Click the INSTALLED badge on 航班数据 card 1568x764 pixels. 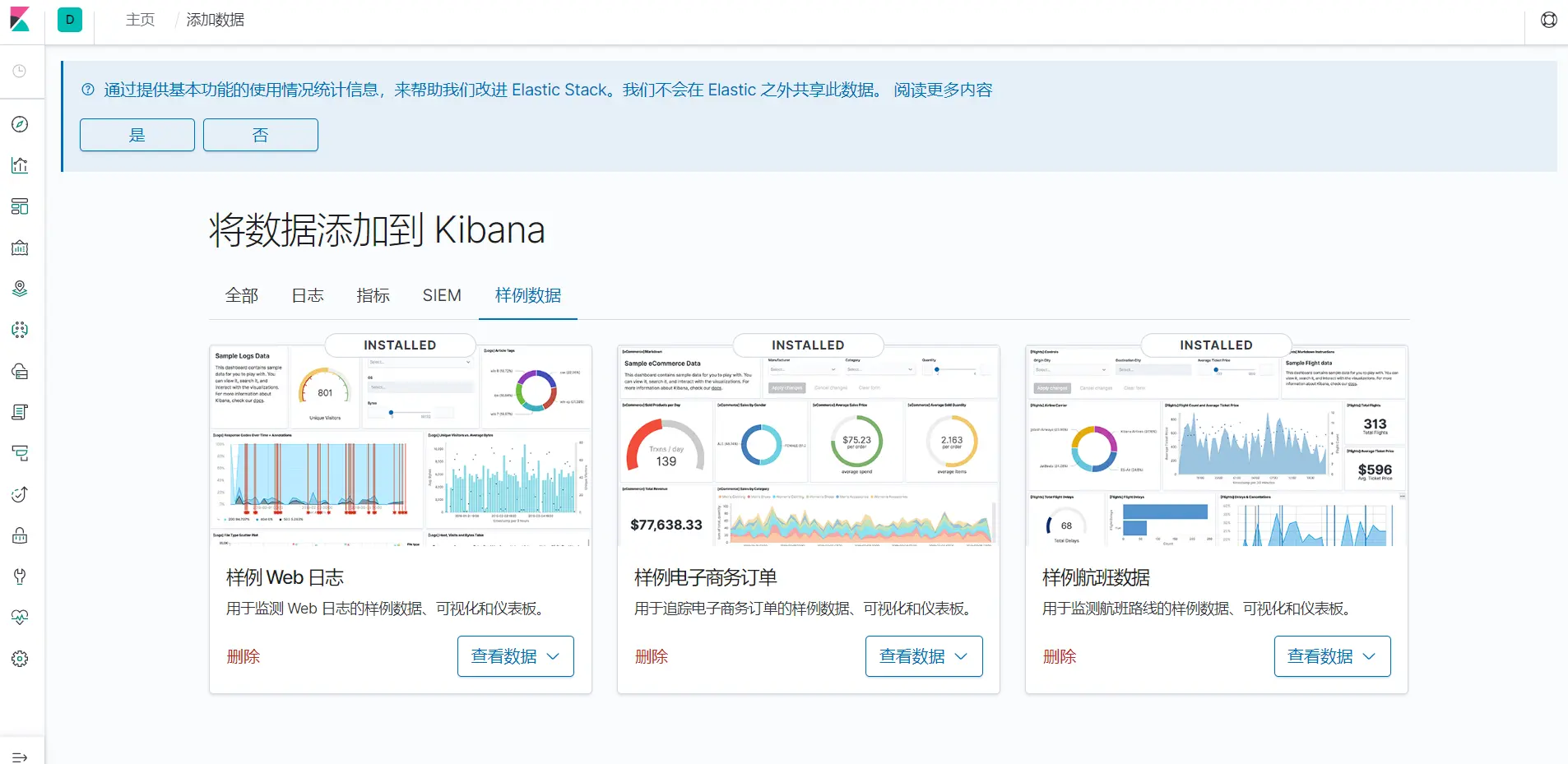click(x=1216, y=345)
